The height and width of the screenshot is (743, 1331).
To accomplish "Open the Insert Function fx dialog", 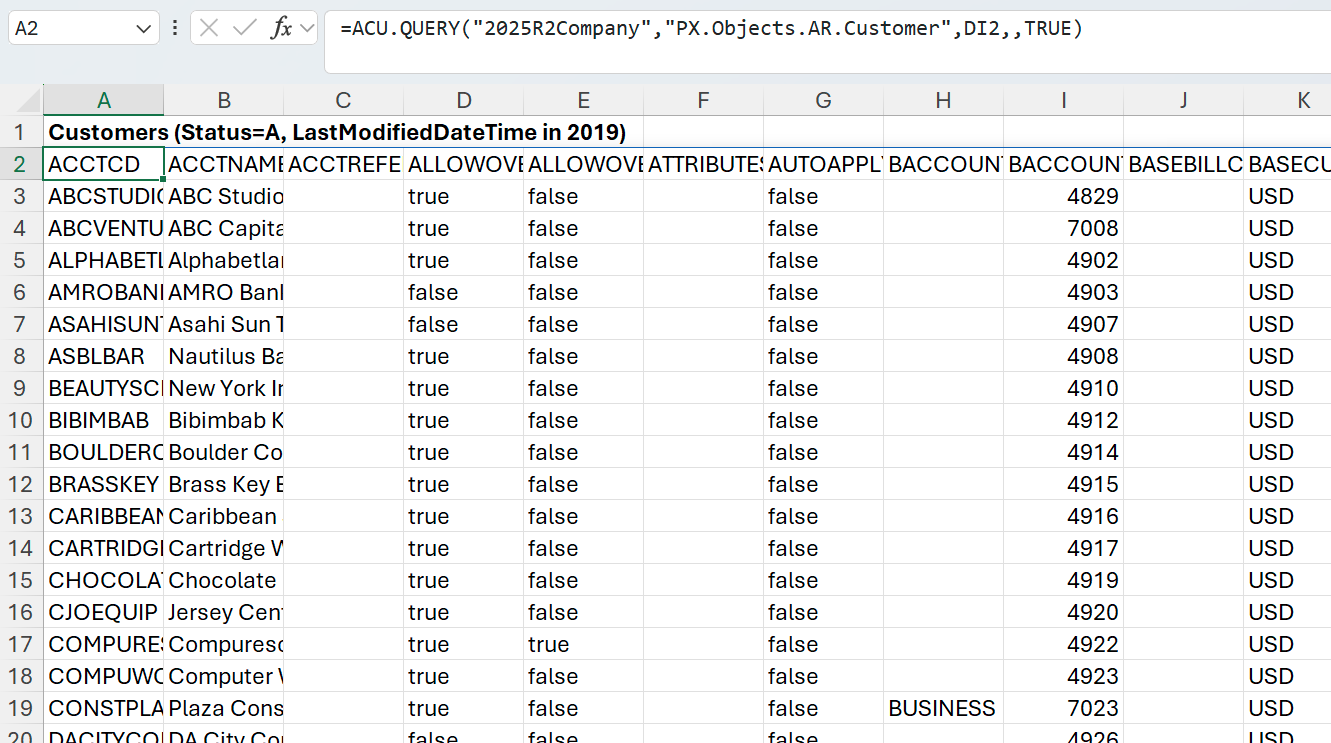I will (281, 28).
